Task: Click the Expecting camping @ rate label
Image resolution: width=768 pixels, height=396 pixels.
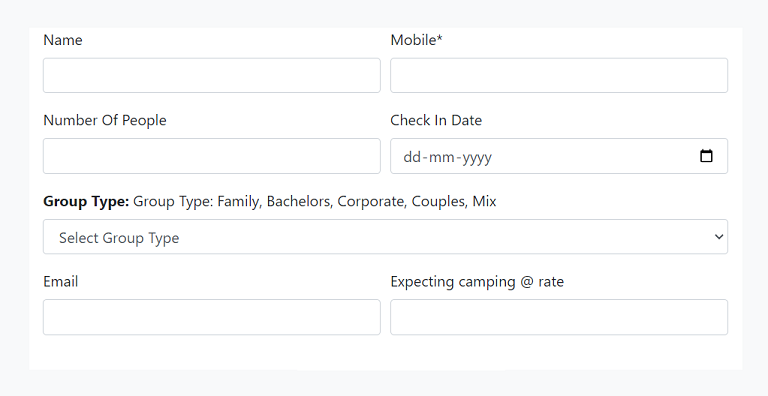Action: pos(477,282)
